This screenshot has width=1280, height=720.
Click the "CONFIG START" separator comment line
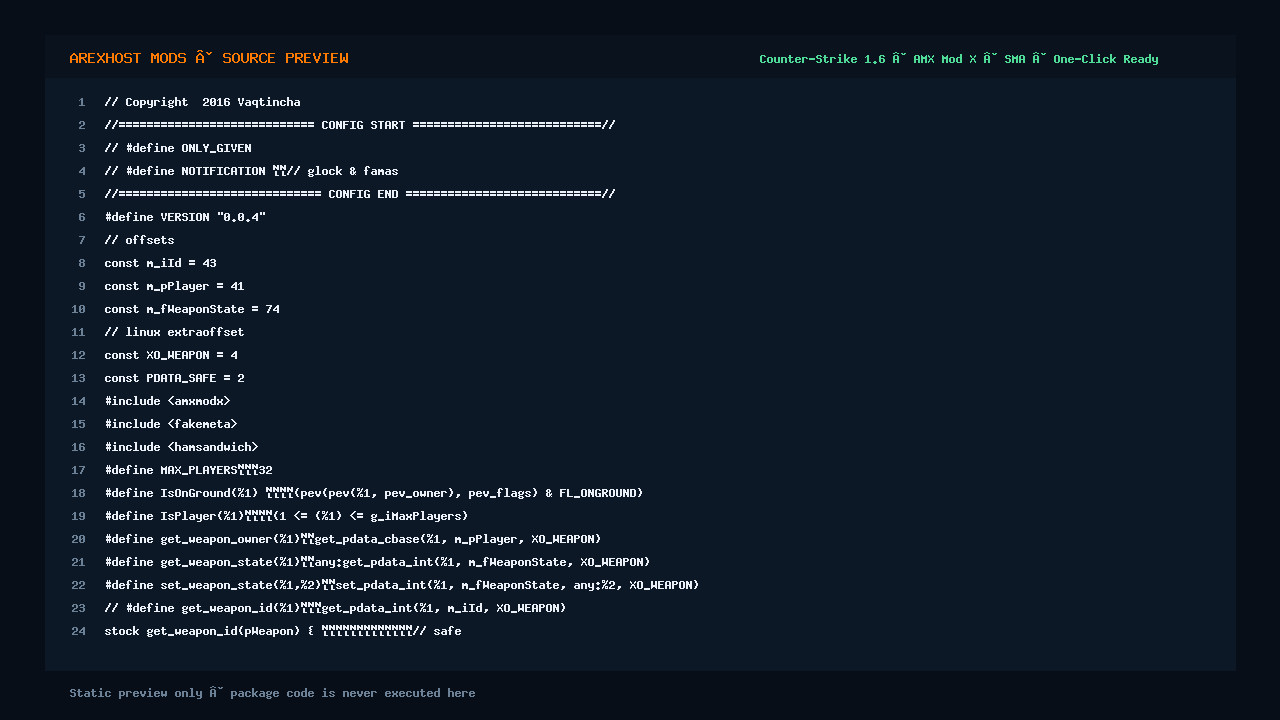[x=360, y=125]
